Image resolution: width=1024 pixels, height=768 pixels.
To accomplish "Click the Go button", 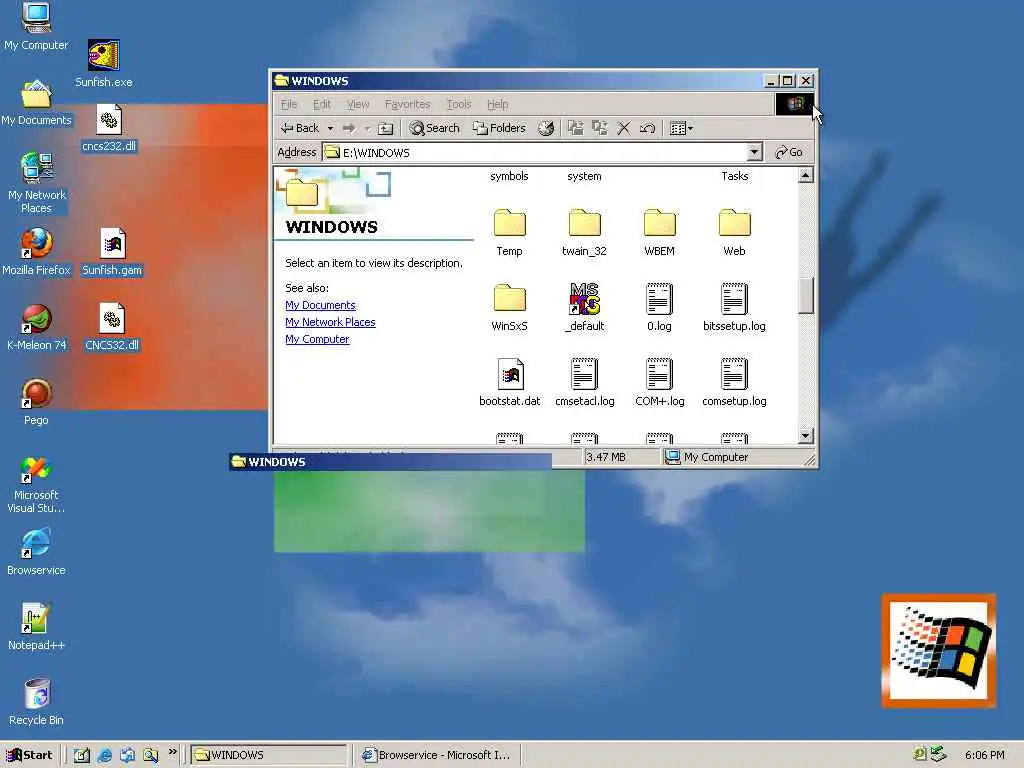I will click(789, 152).
